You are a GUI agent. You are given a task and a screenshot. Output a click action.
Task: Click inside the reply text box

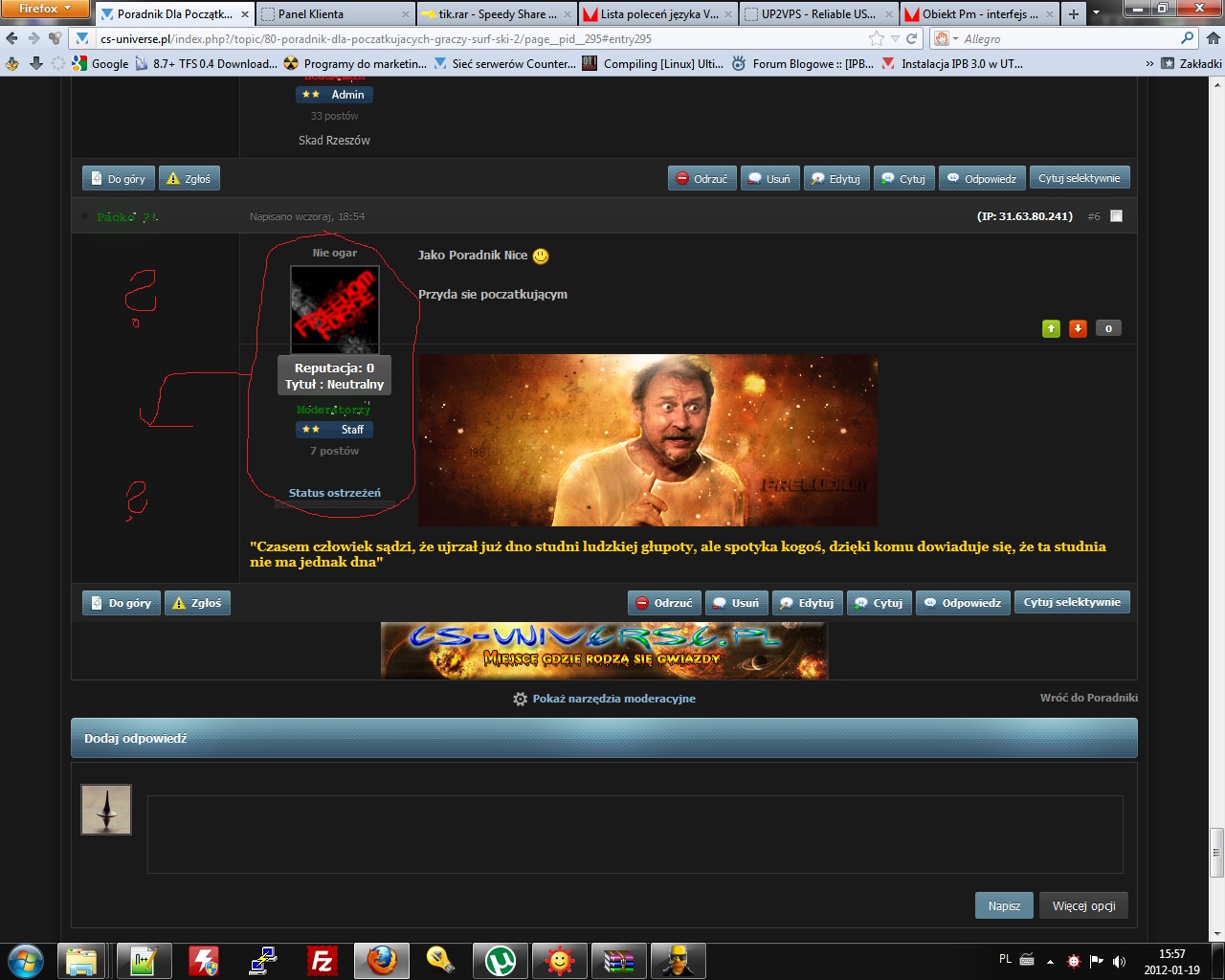[x=634, y=834]
